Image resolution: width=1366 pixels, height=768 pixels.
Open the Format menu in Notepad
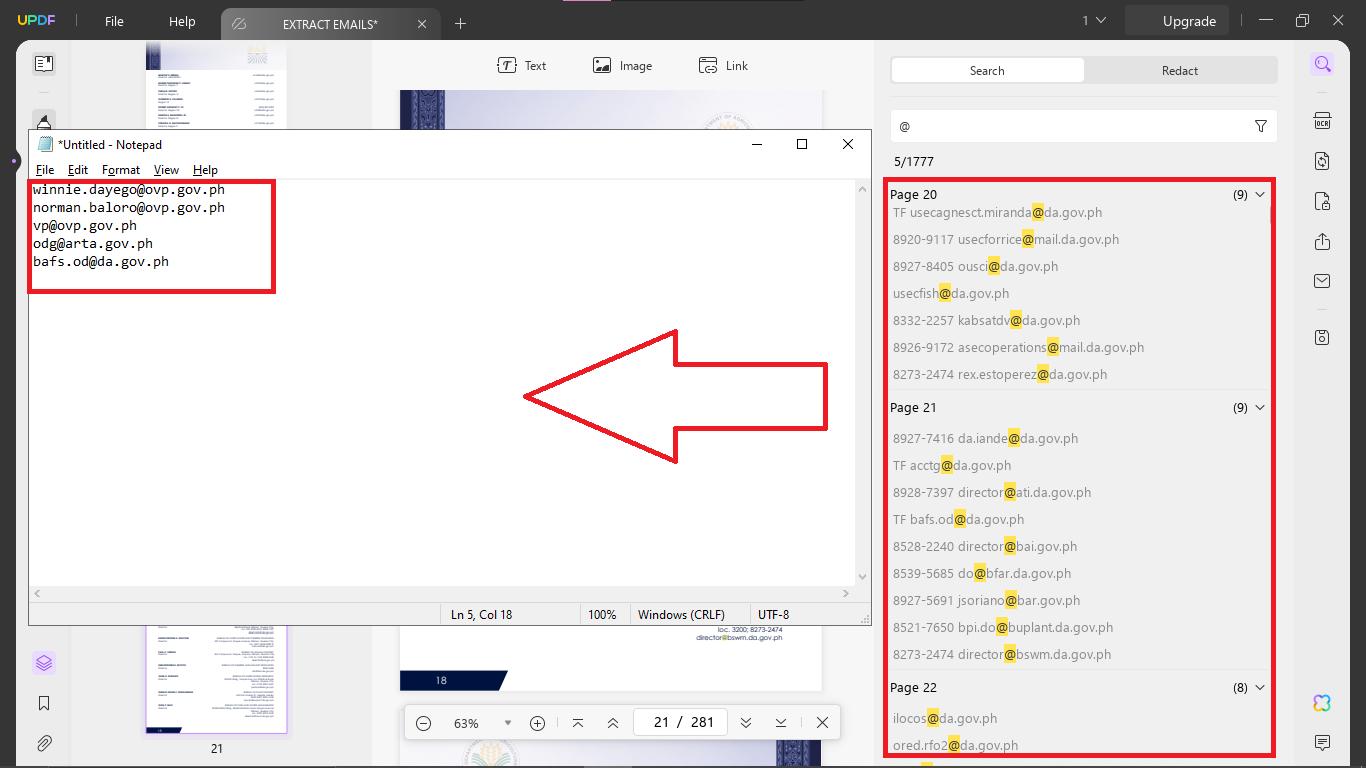click(x=121, y=169)
